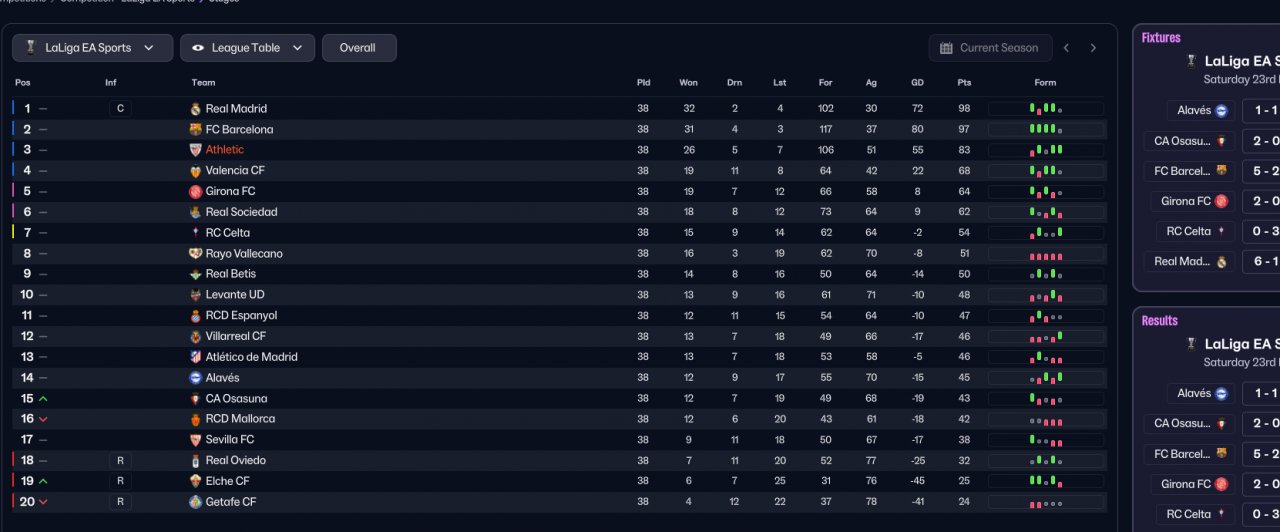The width and height of the screenshot is (1280, 532).
Task: Open the Current Season selector
Action: 989,48
